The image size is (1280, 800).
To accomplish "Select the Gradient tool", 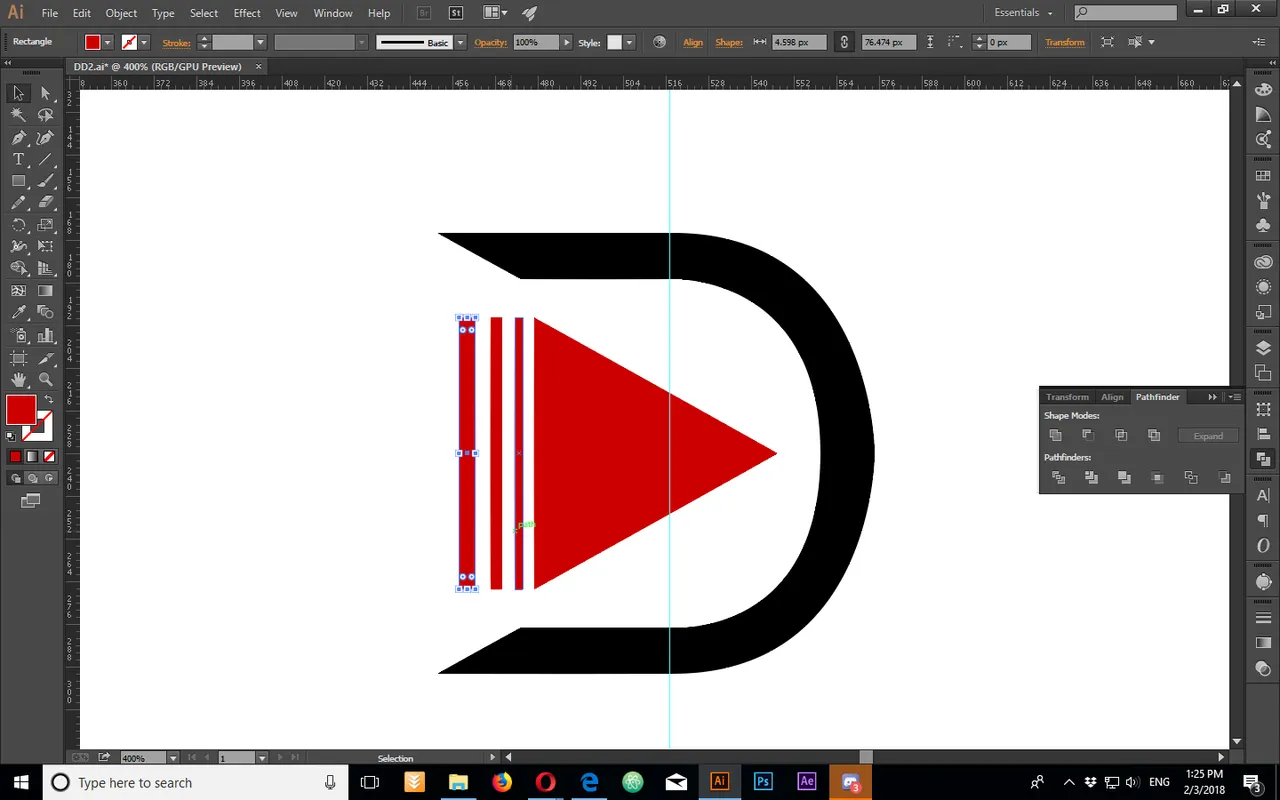I will click(45, 291).
